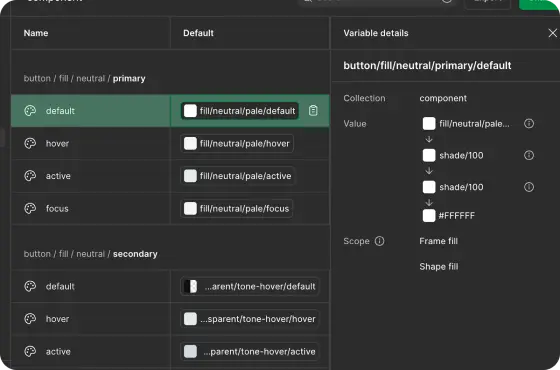The image size is (560, 370).
Task: Click the fill/neutral/pale... value text in details
Action: pos(474,124)
